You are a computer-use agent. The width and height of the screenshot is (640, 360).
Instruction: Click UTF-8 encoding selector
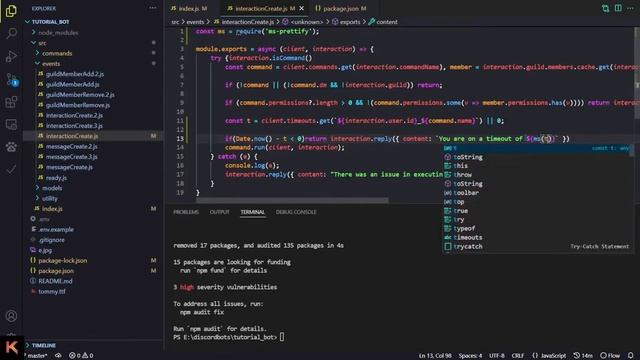tap(497, 356)
